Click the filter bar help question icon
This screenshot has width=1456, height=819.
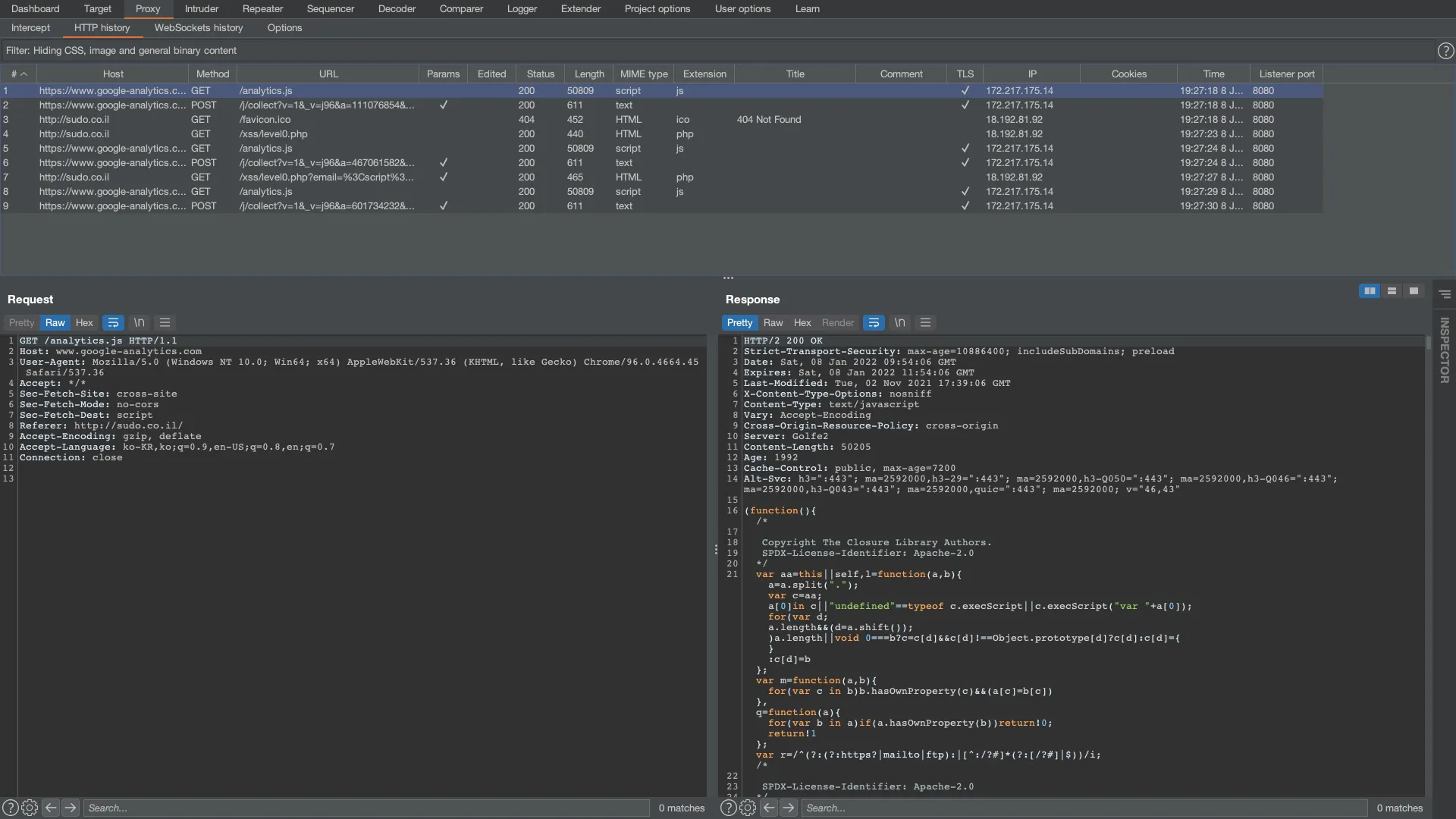point(1445,51)
